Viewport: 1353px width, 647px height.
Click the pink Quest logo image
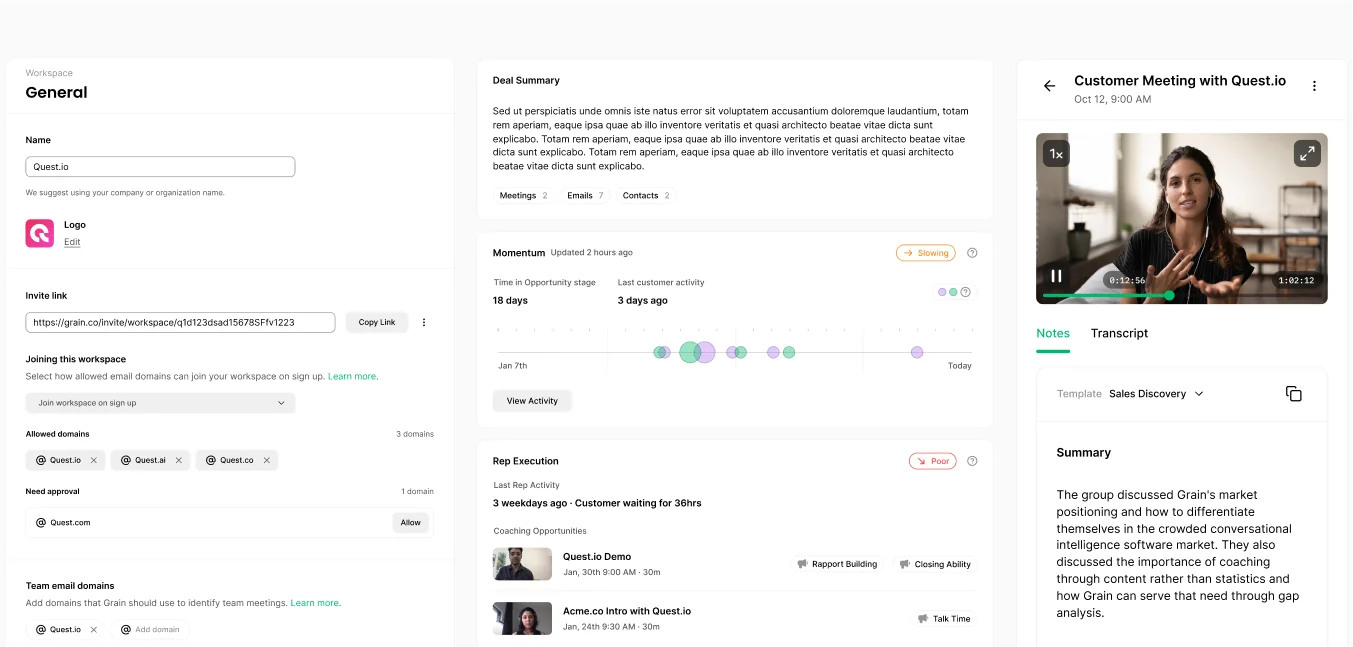coord(39,233)
